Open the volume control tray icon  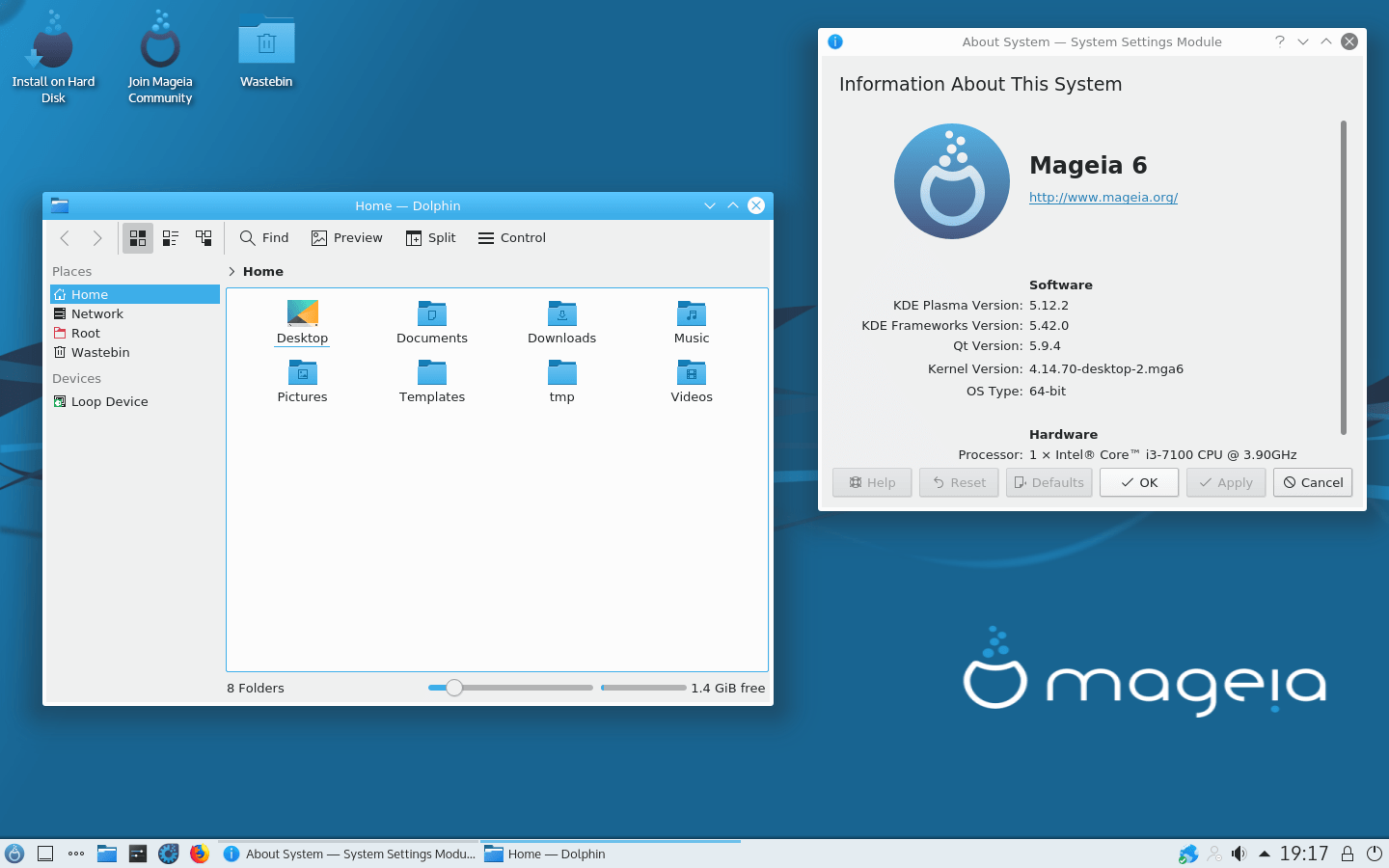(x=1239, y=854)
